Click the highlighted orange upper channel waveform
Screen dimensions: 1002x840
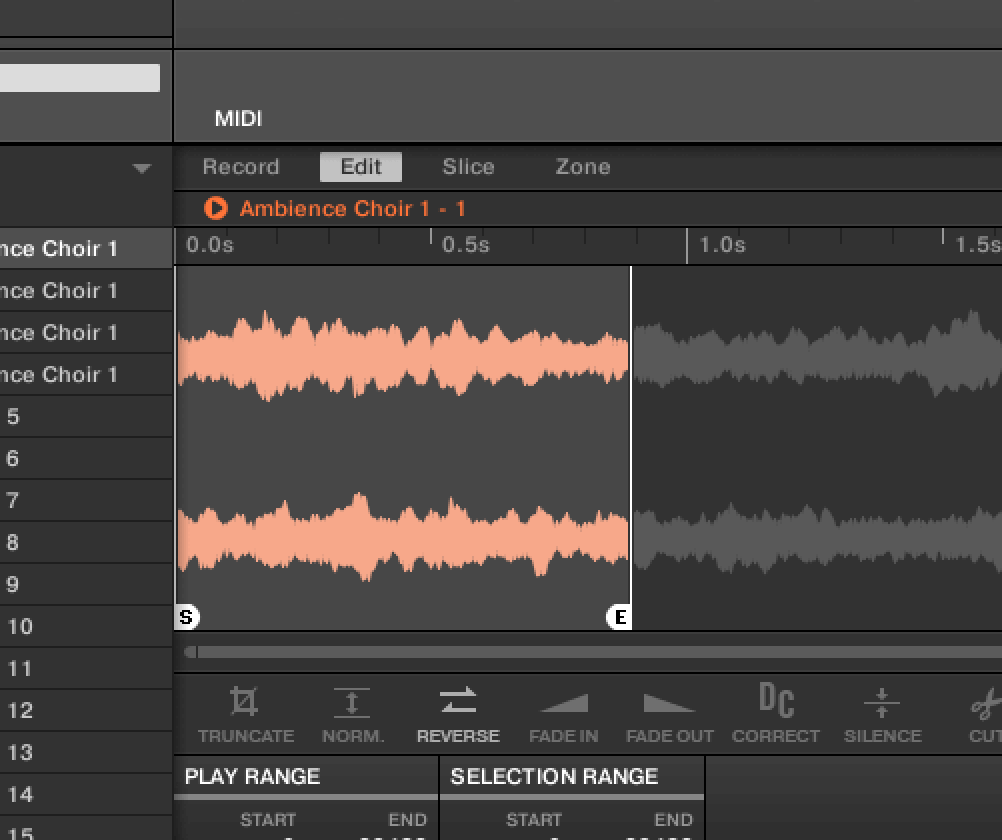403,356
